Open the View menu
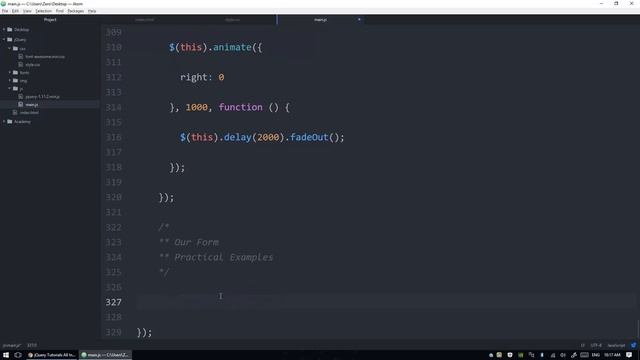 (27, 11)
